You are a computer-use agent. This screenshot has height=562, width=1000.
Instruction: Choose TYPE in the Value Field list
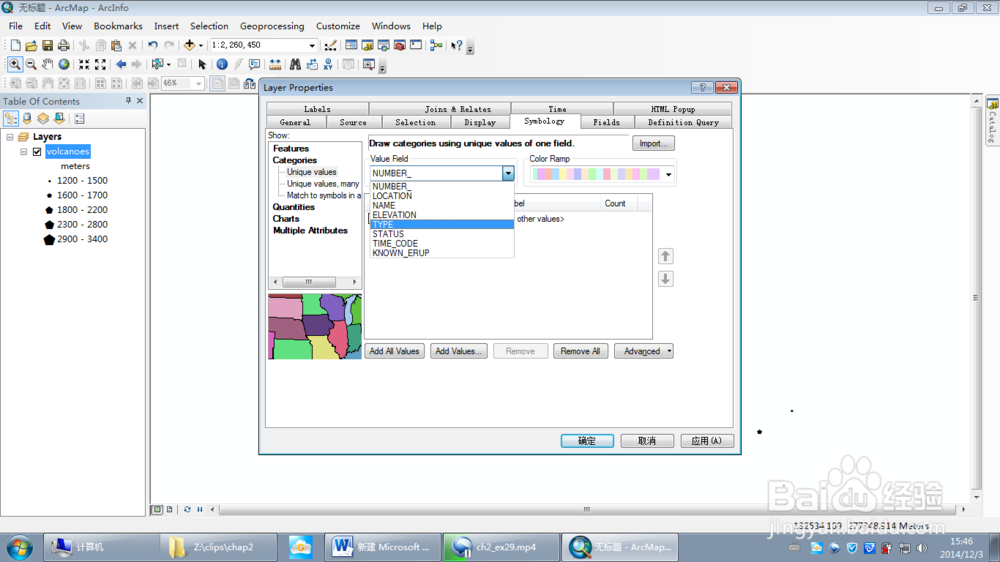coord(441,225)
